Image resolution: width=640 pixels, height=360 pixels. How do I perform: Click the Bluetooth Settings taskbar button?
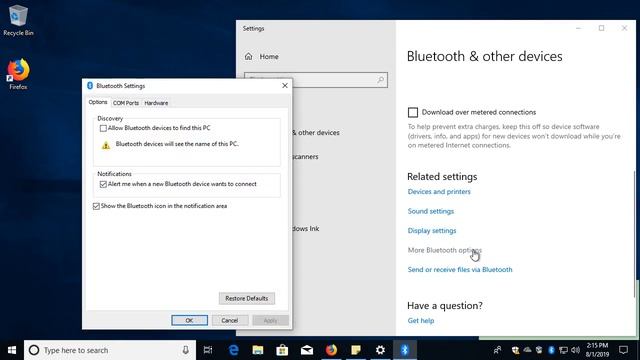coord(404,350)
